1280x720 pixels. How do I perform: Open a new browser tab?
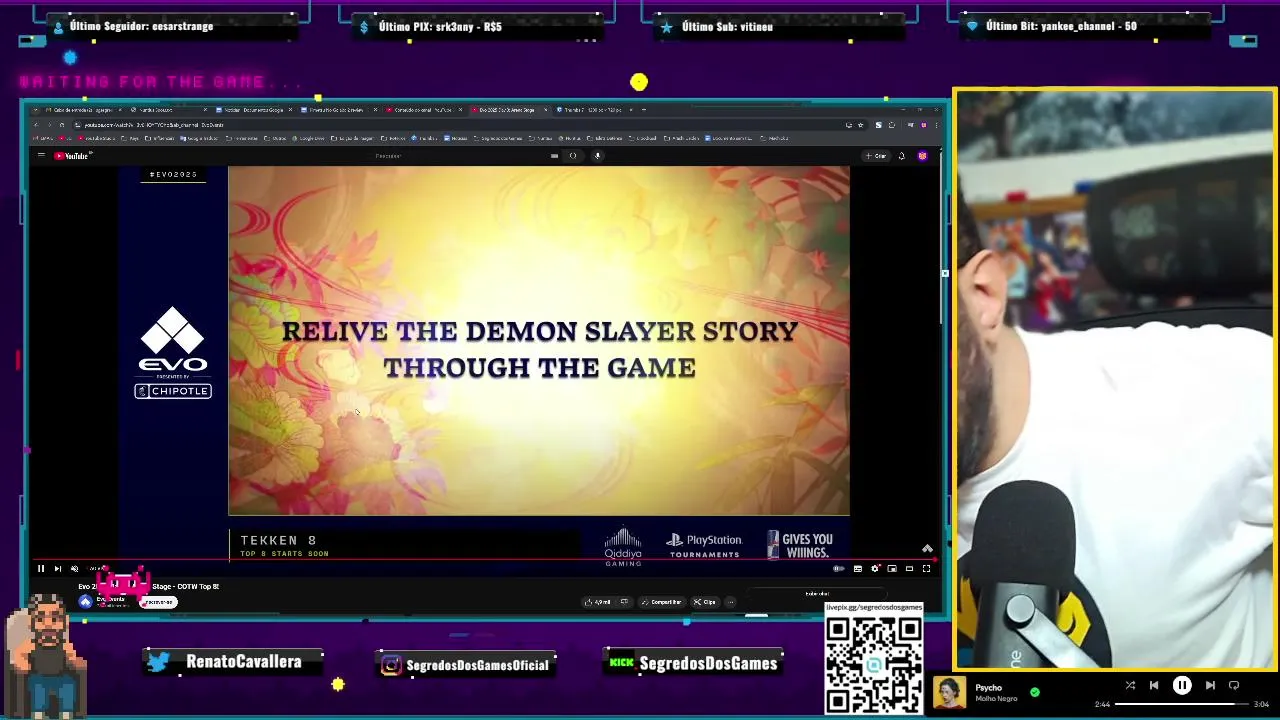[643, 109]
